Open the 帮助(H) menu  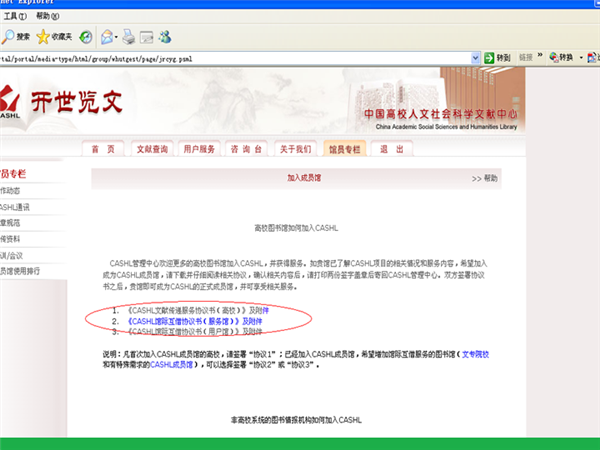(x=47, y=16)
